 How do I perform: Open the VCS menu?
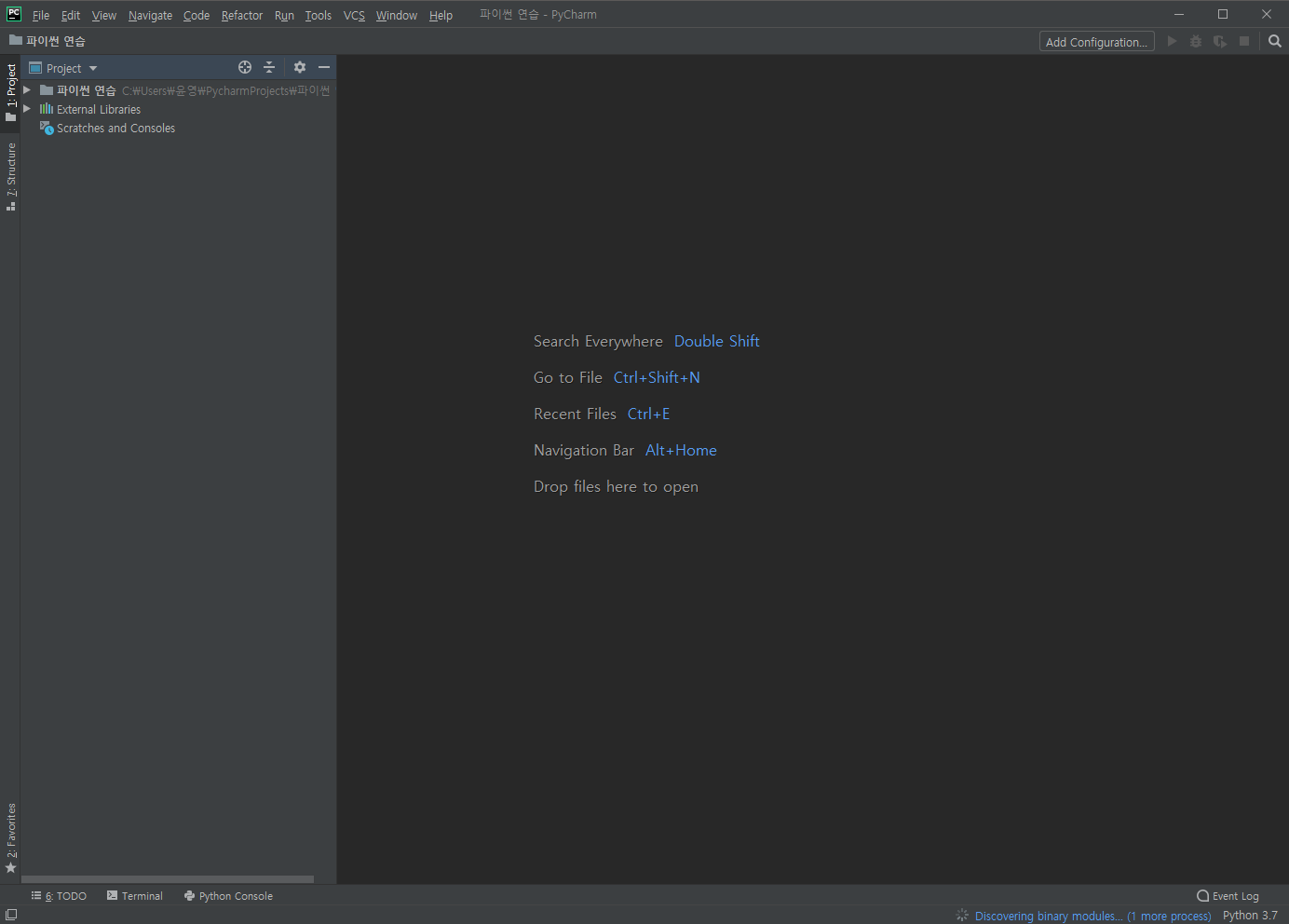(354, 15)
